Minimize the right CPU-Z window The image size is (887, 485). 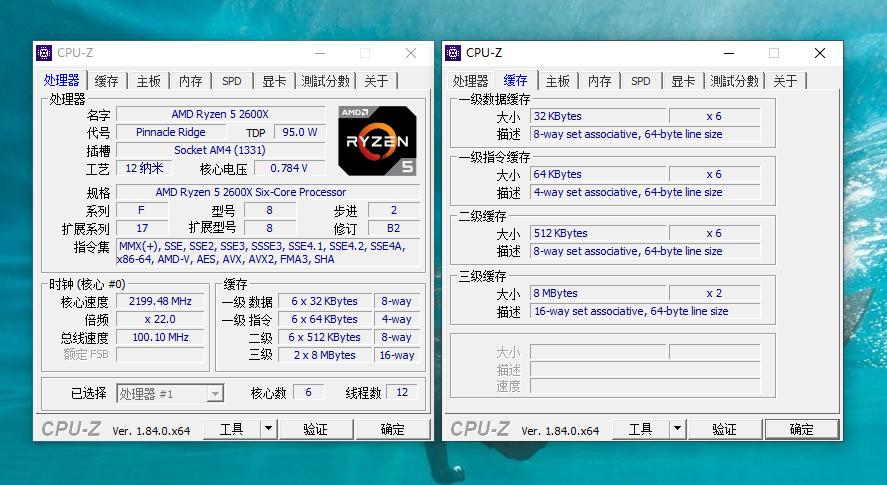(x=729, y=53)
